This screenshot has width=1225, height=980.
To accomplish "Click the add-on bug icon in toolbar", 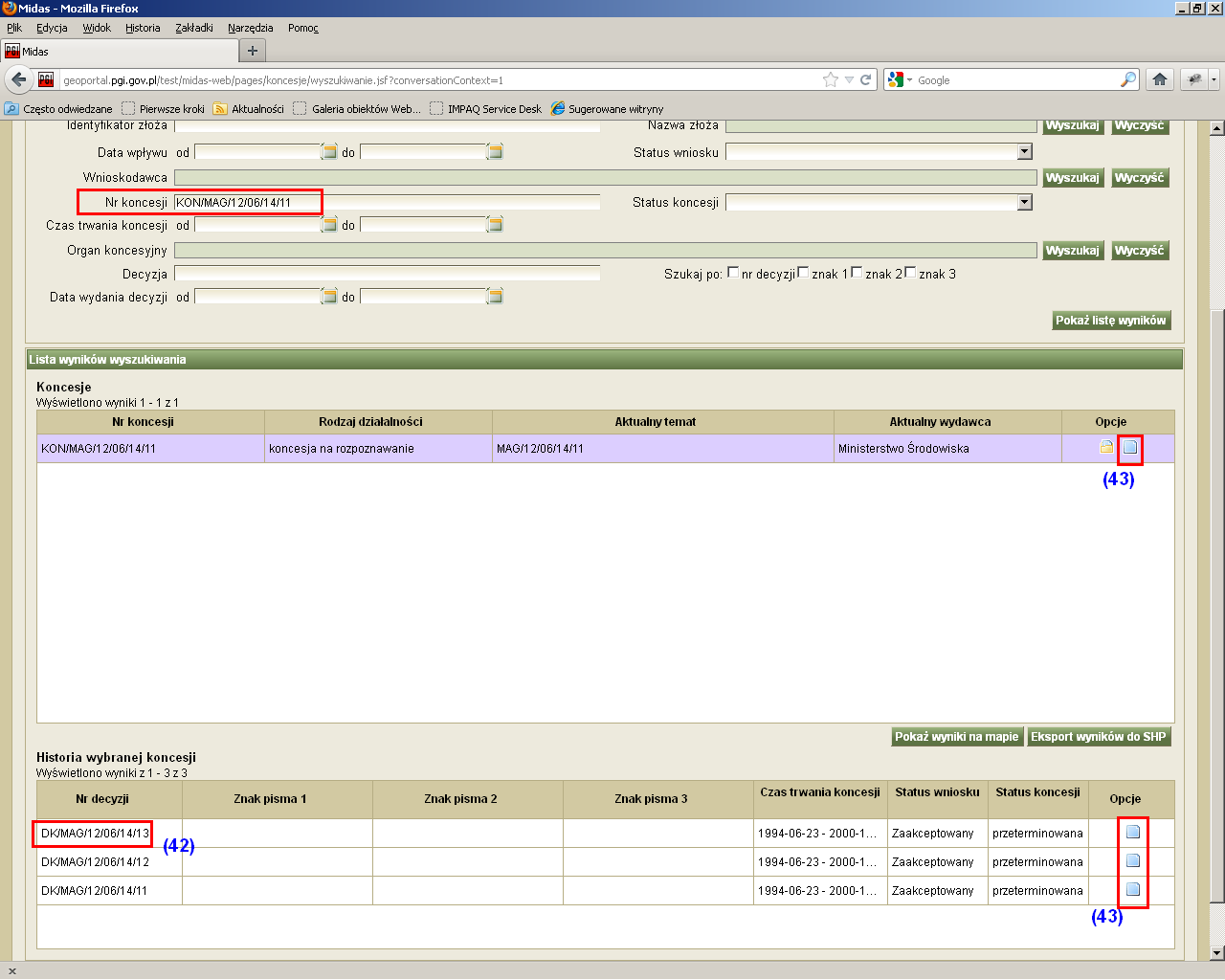I will pyautogui.click(x=1194, y=79).
